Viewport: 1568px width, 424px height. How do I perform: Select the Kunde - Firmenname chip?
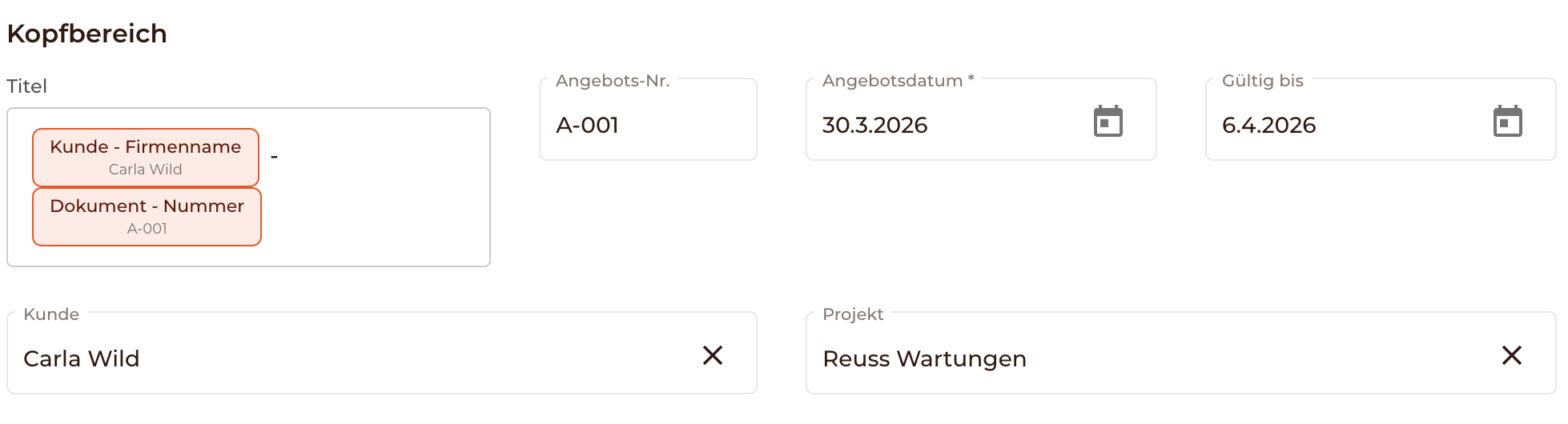click(x=145, y=147)
